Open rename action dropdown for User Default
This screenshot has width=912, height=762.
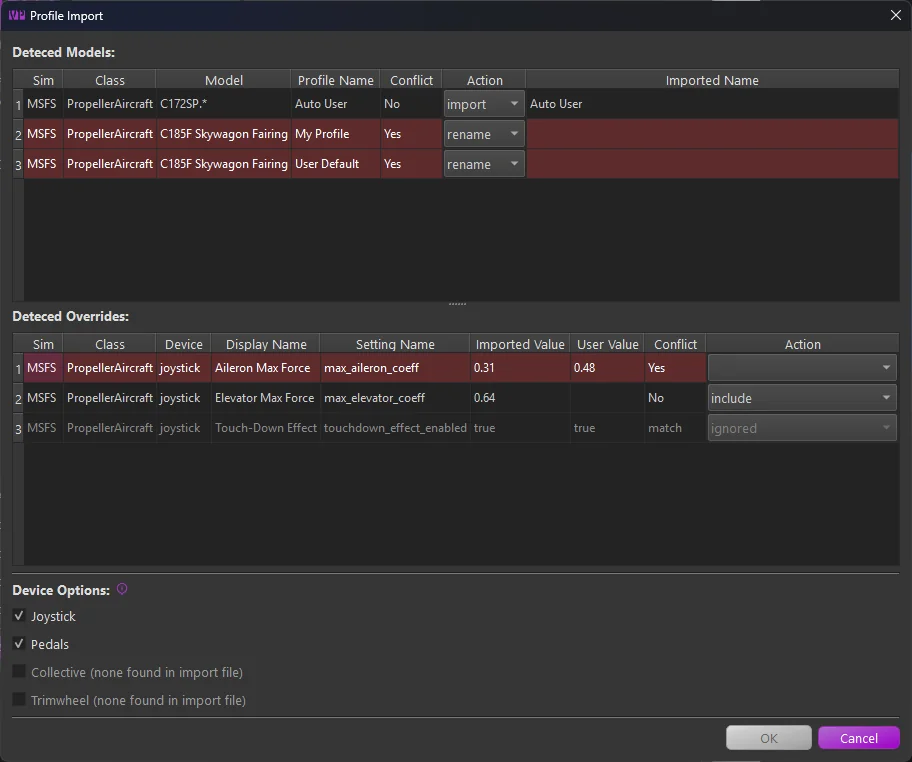483,165
